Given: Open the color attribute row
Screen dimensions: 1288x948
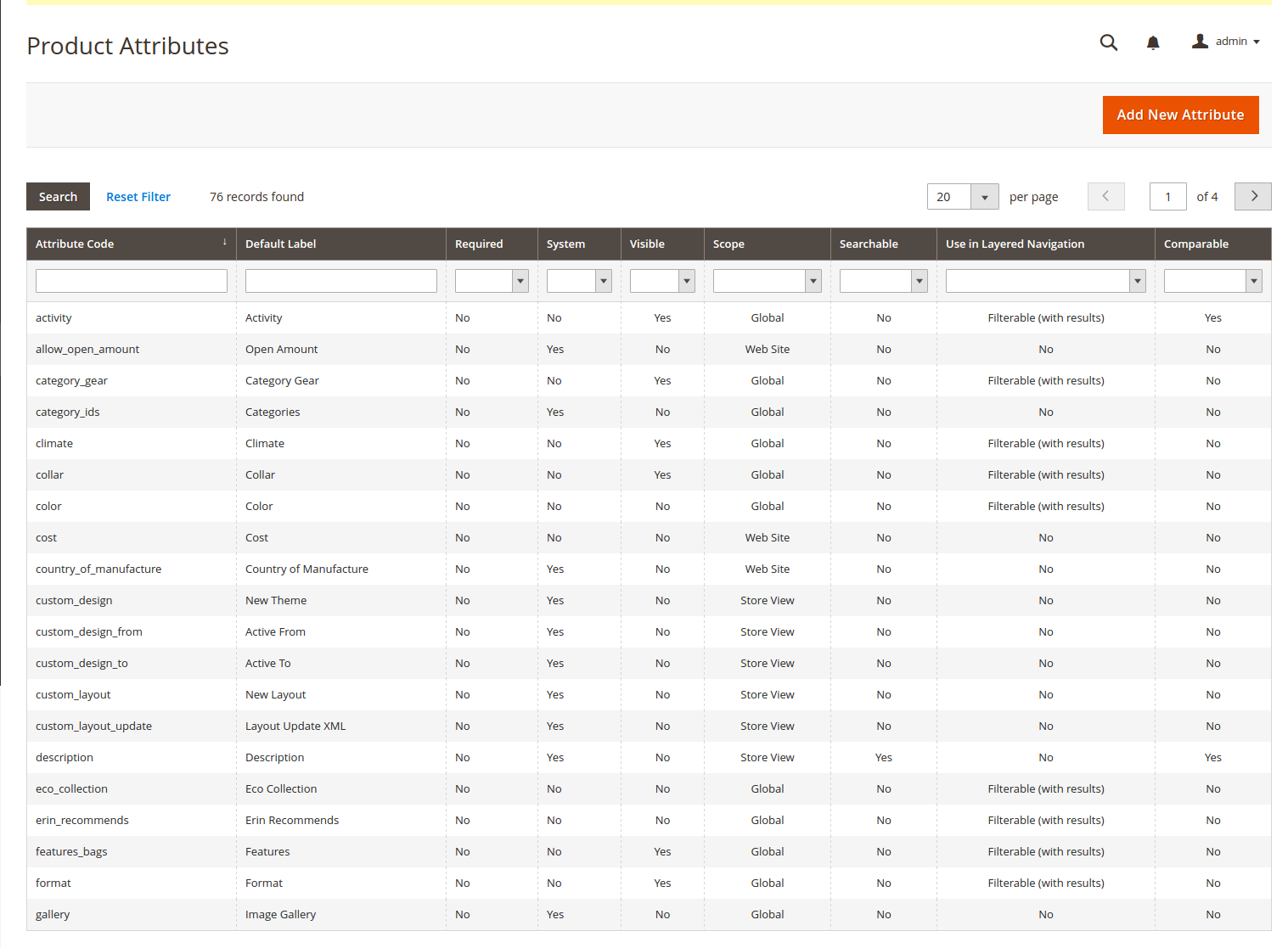Looking at the screenshot, I should click(649, 506).
